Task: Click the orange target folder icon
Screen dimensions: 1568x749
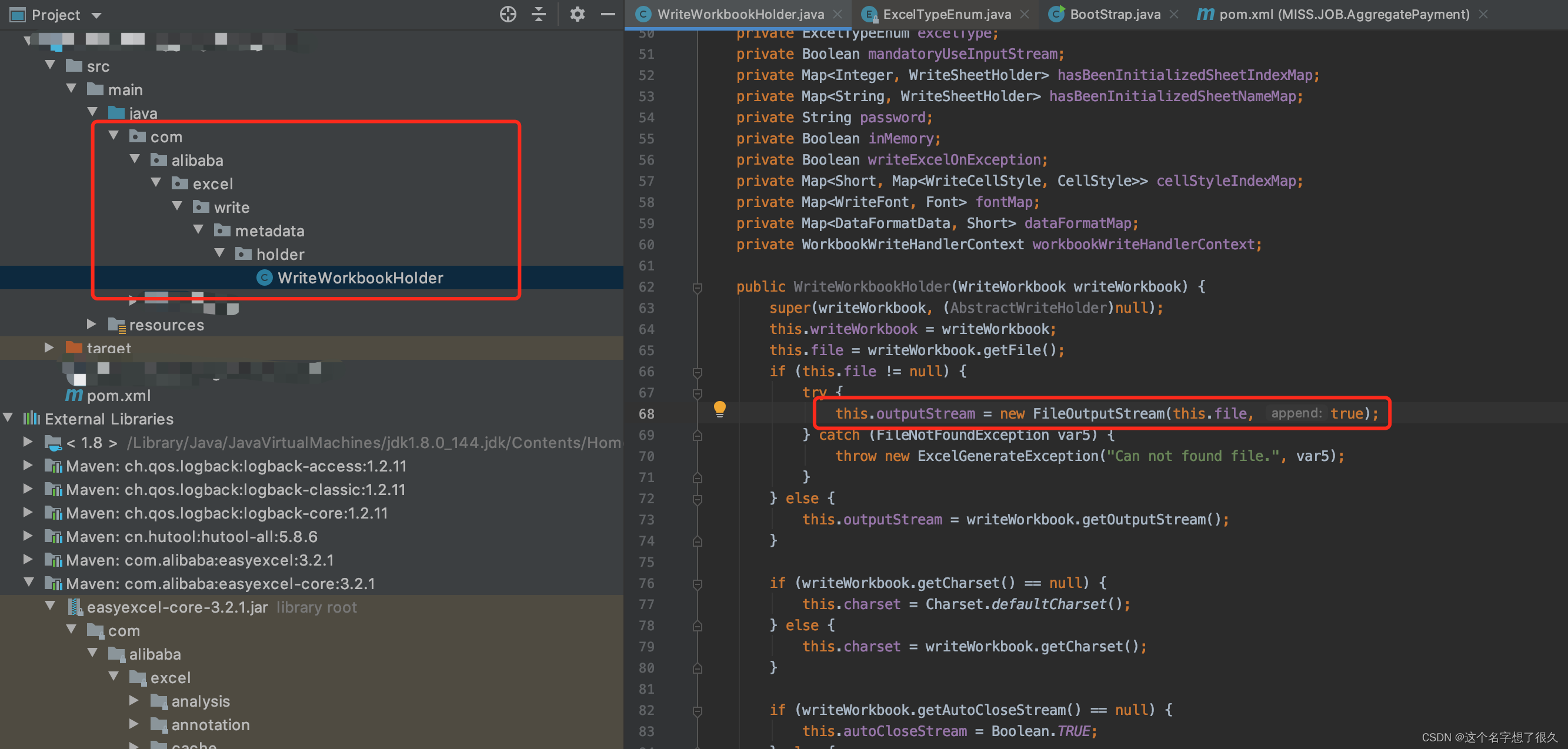Action: (74, 347)
